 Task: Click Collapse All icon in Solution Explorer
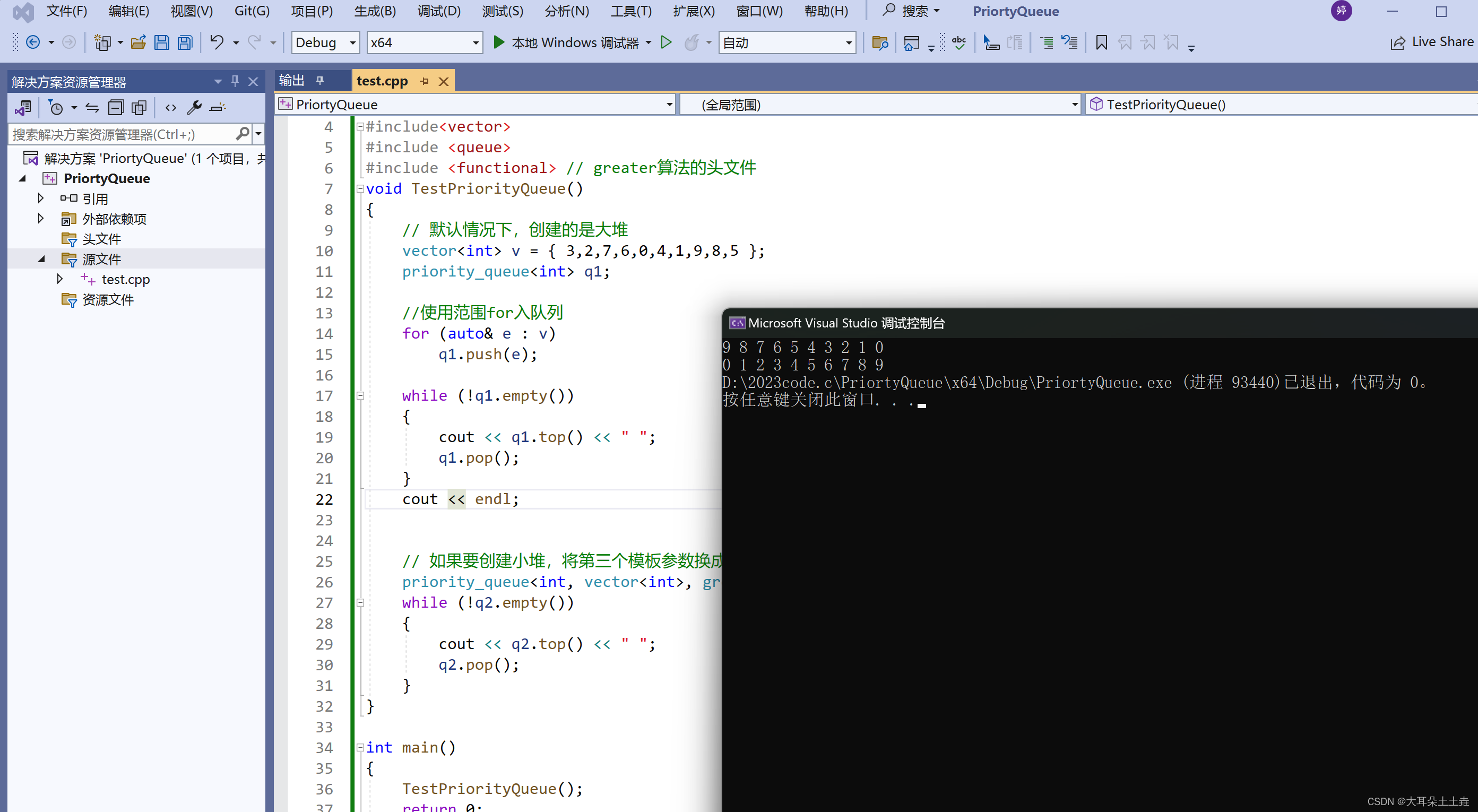pos(116,107)
